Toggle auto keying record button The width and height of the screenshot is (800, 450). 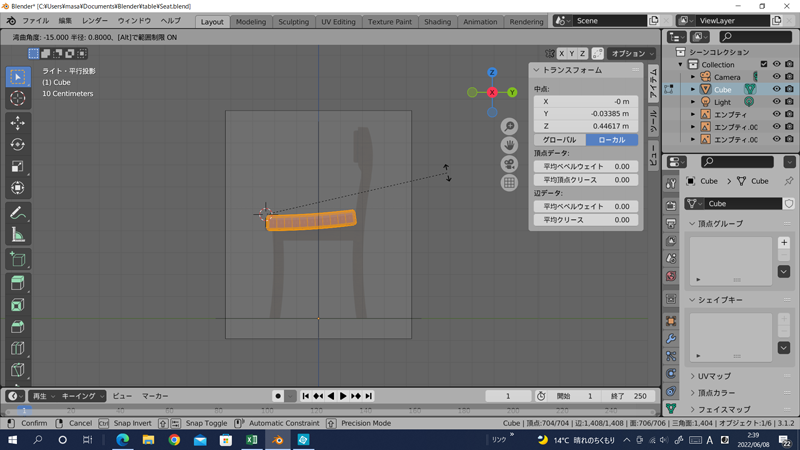[x=278, y=396]
